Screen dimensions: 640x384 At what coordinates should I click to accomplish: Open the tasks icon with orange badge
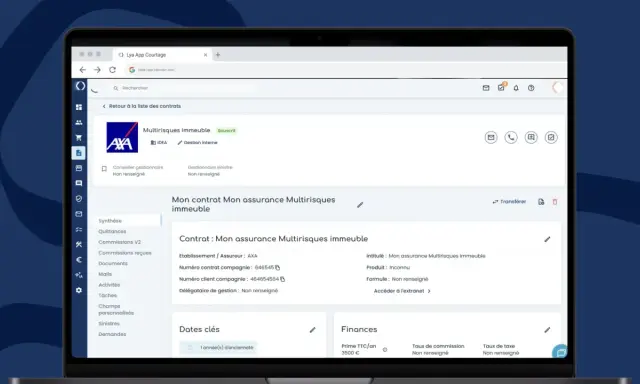click(501, 87)
